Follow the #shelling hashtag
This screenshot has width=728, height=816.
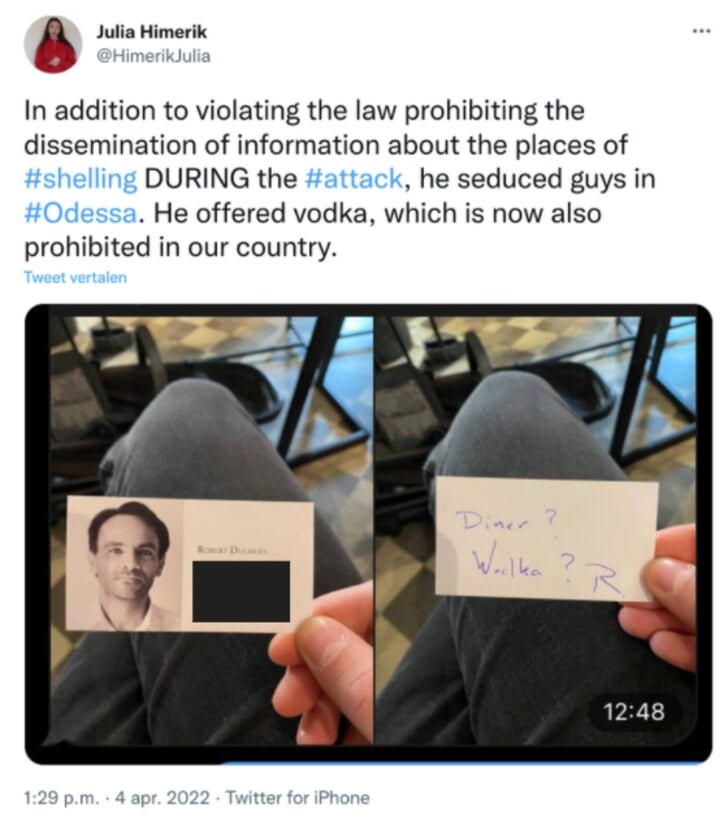[81, 179]
